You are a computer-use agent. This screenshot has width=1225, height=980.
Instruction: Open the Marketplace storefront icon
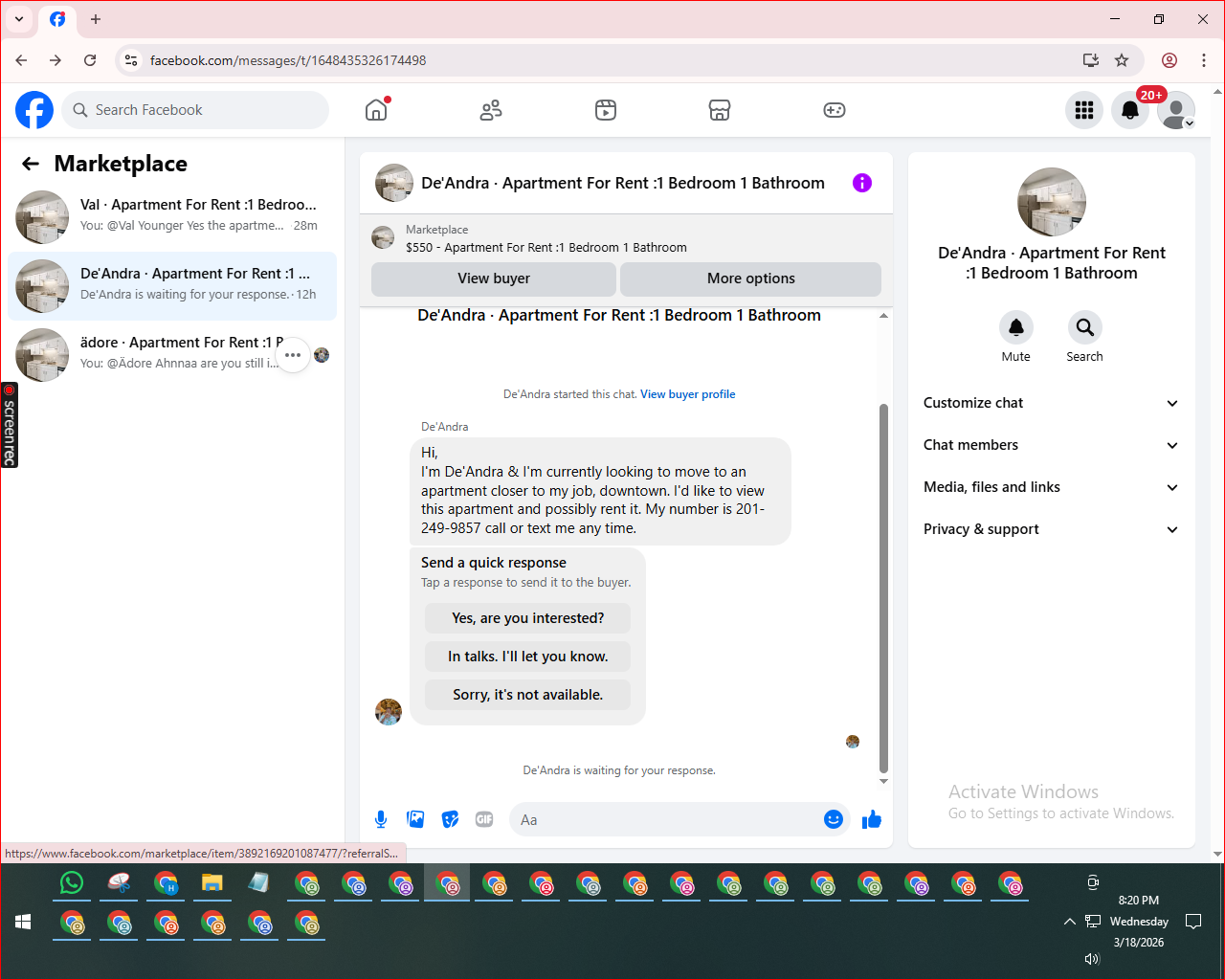(720, 110)
